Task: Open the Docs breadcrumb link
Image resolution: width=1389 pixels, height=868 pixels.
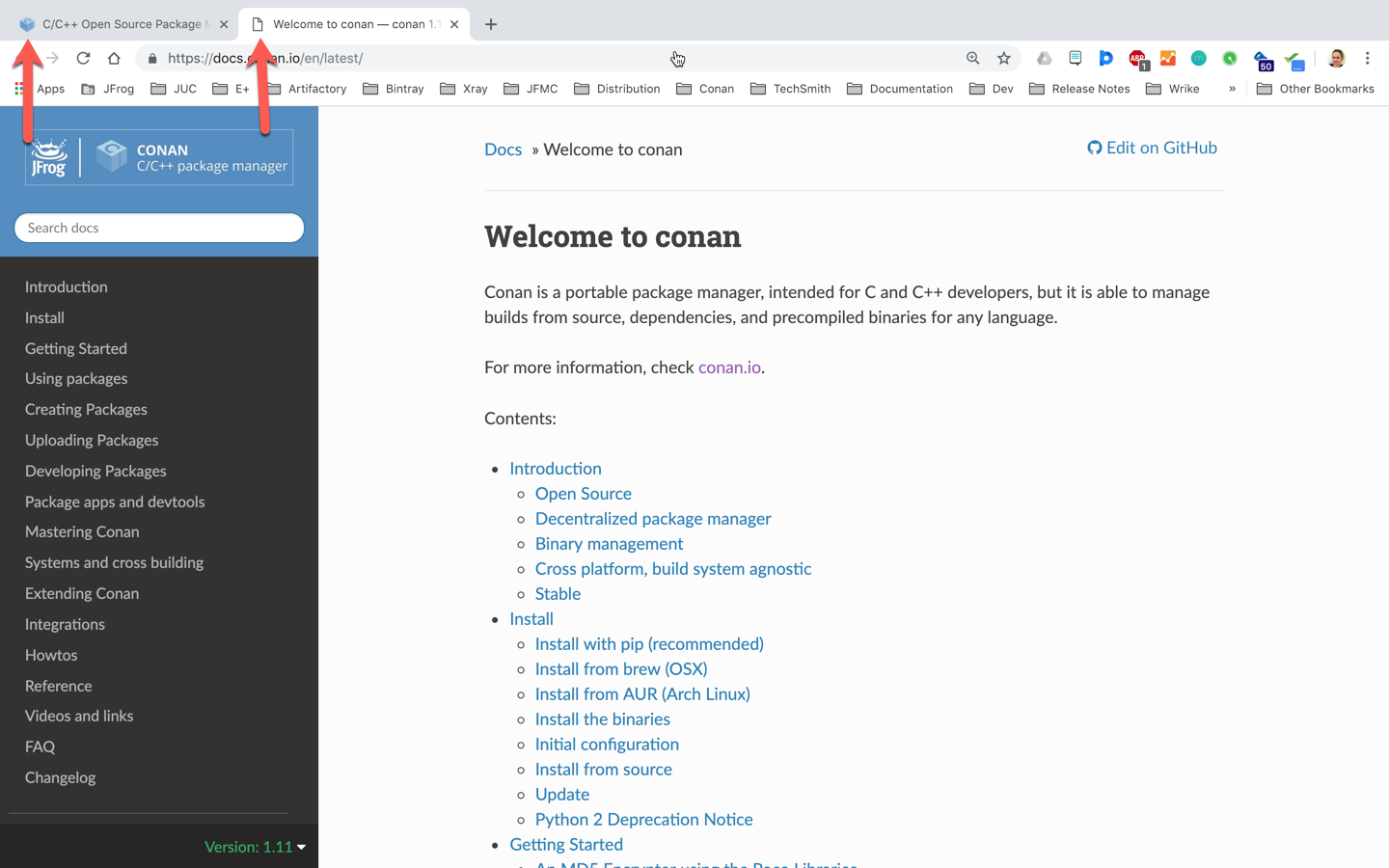Action: point(503,149)
